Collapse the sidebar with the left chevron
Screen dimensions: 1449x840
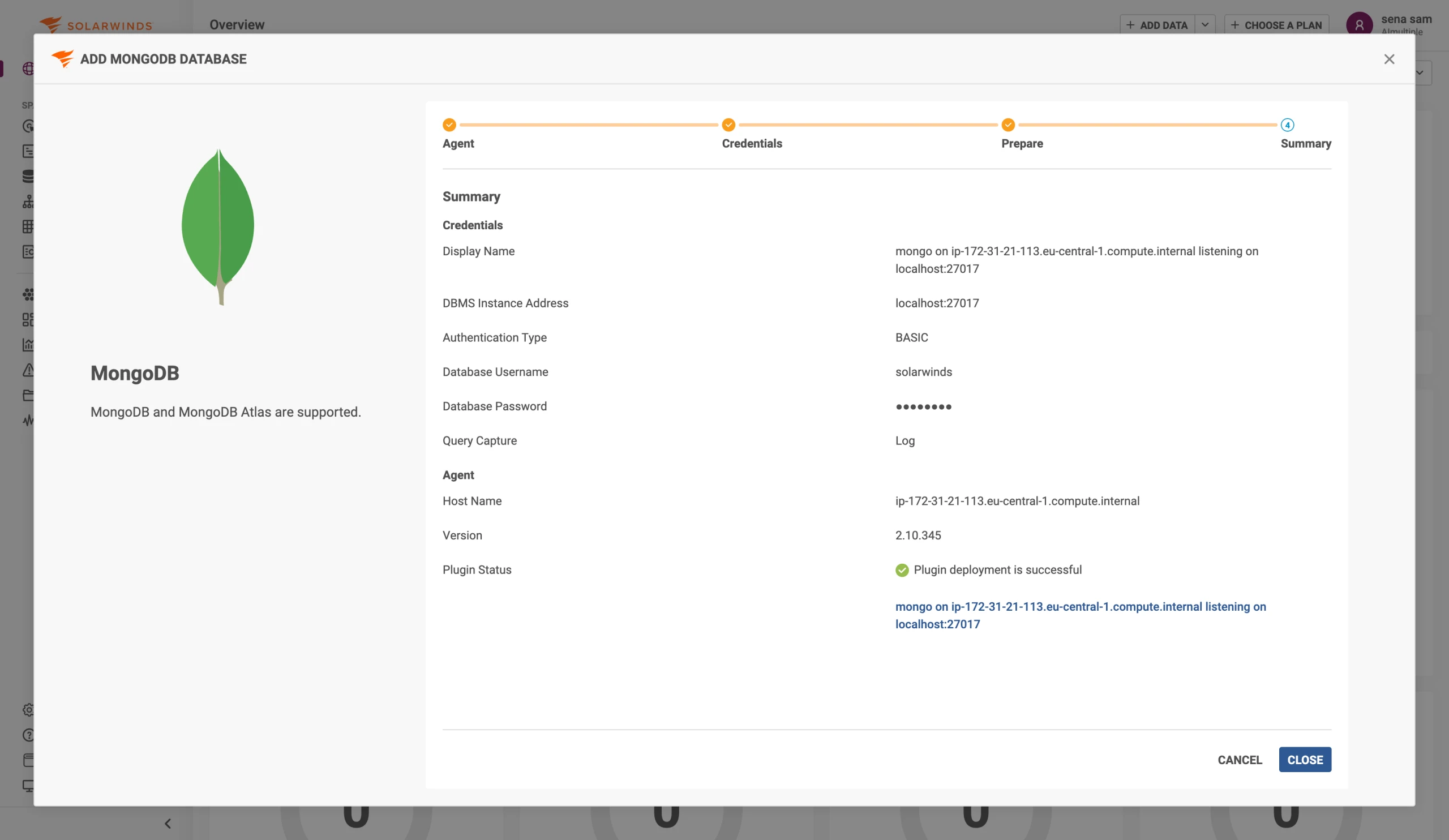point(168,824)
